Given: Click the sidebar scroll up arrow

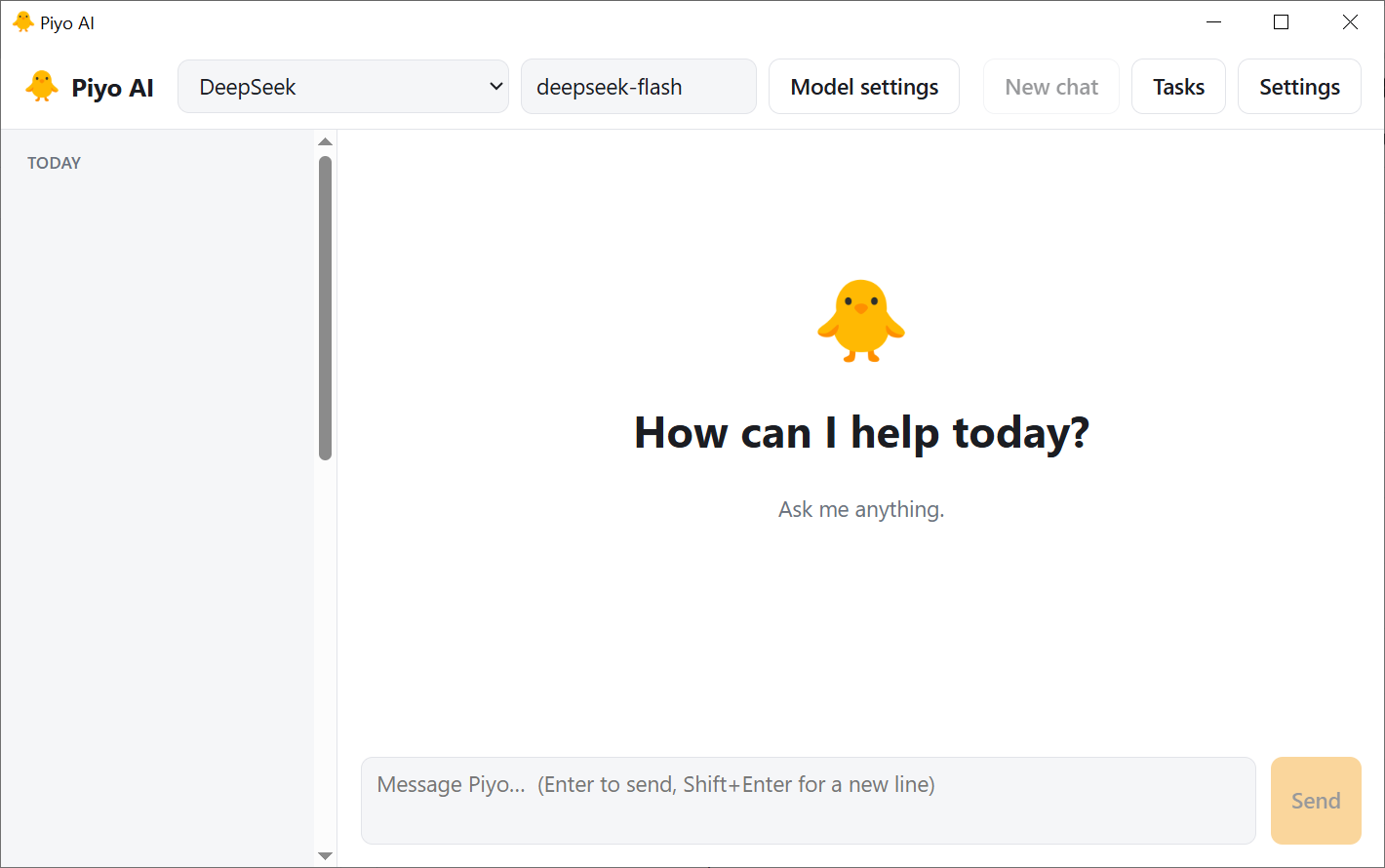Looking at the screenshot, I should pyautogui.click(x=326, y=142).
